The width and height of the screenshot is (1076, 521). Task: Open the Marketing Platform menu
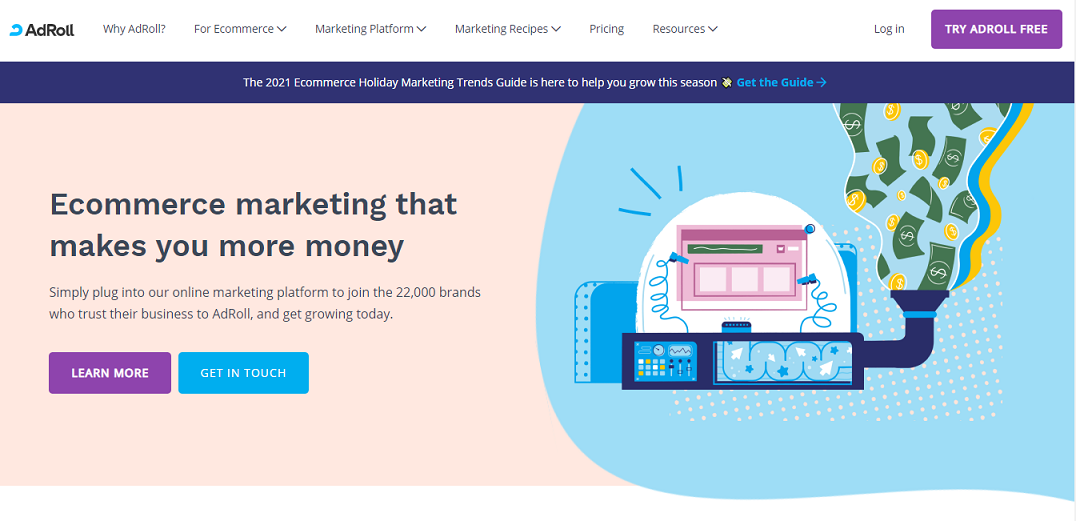(371, 29)
